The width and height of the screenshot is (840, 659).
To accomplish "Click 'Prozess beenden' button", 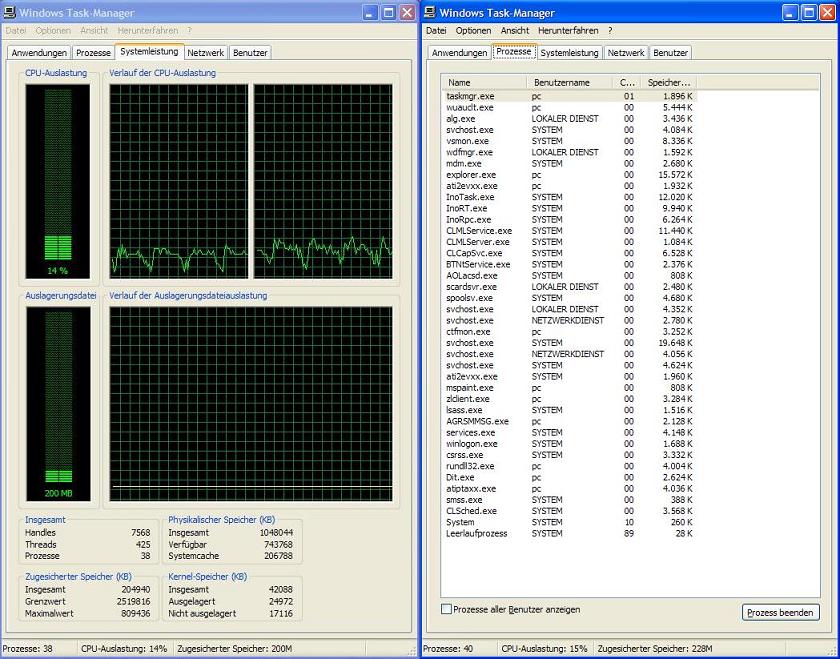I will click(781, 612).
